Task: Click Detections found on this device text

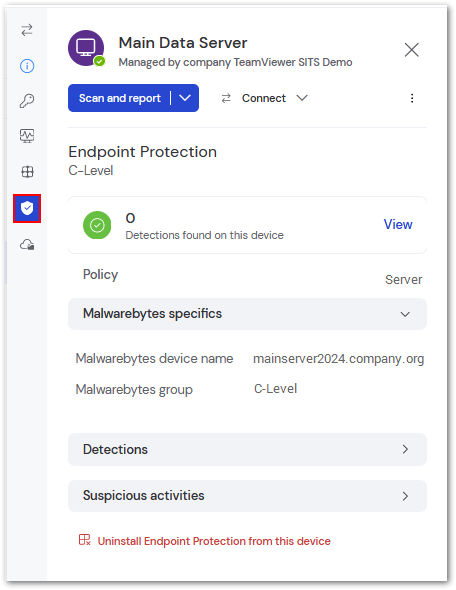Action: pyautogui.click(x=204, y=235)
